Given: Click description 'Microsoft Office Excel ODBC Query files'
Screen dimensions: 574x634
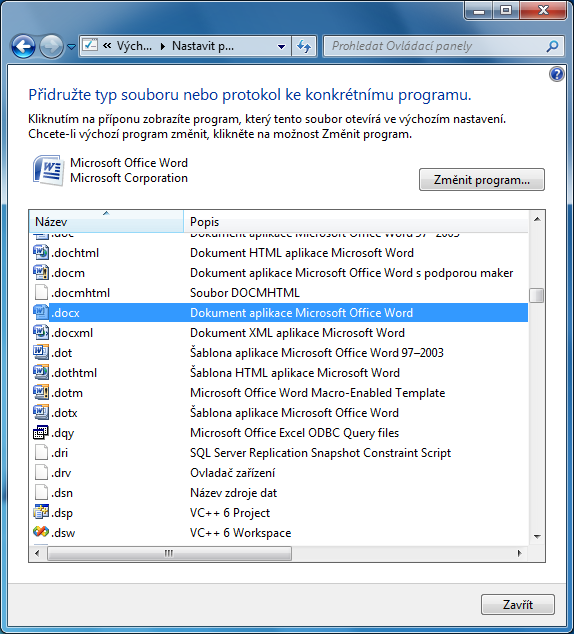Looking at the screenshot, I should pos(295,433).
